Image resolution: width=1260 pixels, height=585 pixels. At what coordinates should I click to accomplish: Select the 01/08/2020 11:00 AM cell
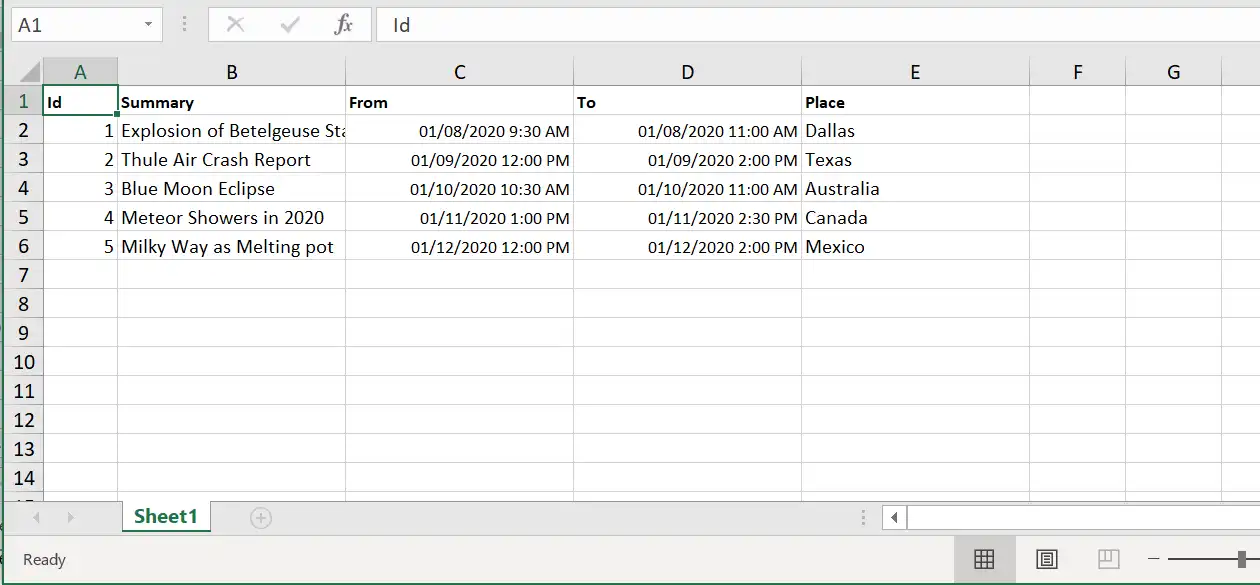pos(688,130)
